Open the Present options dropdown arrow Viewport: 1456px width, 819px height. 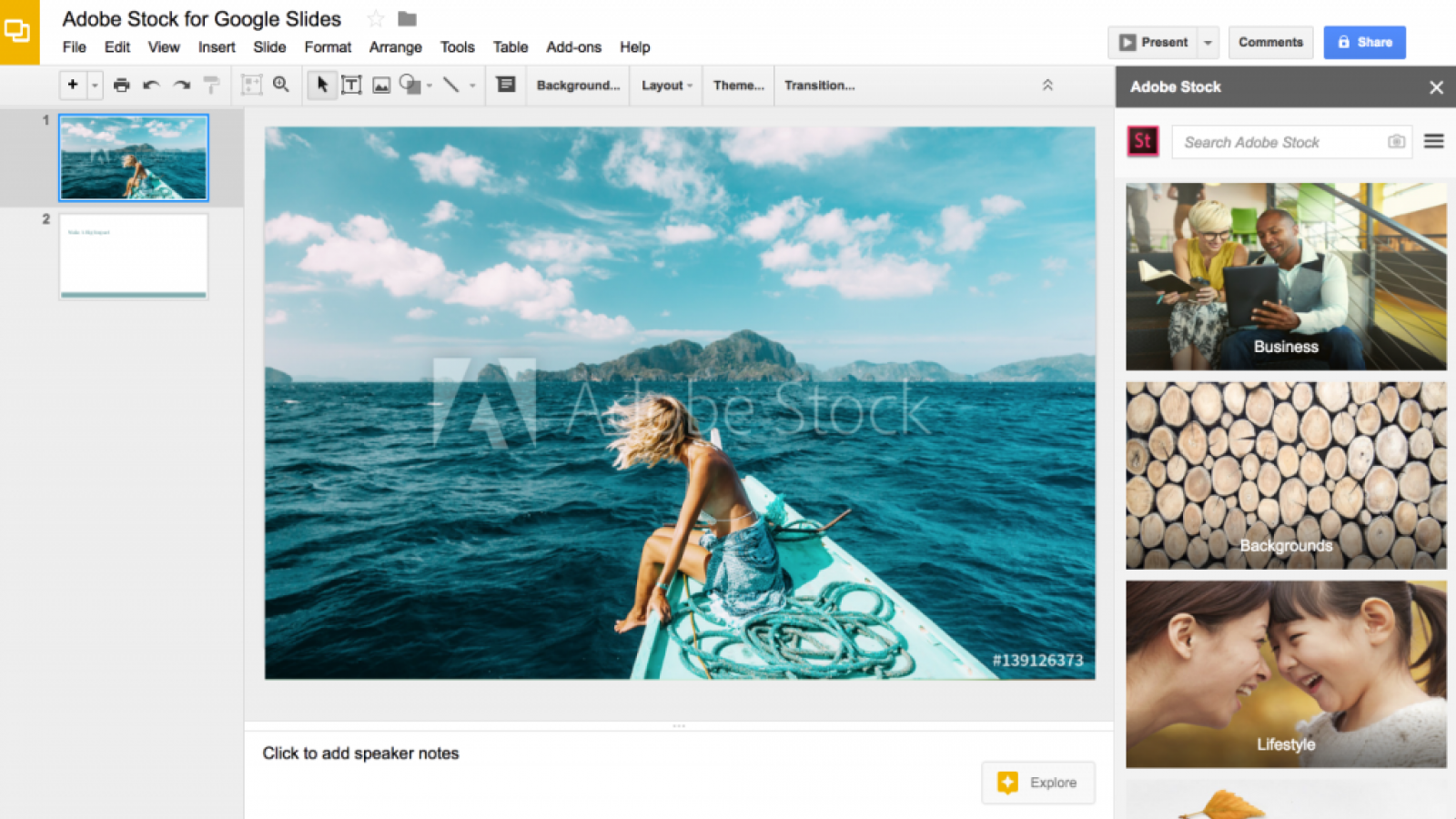(x=1208, y=43)
